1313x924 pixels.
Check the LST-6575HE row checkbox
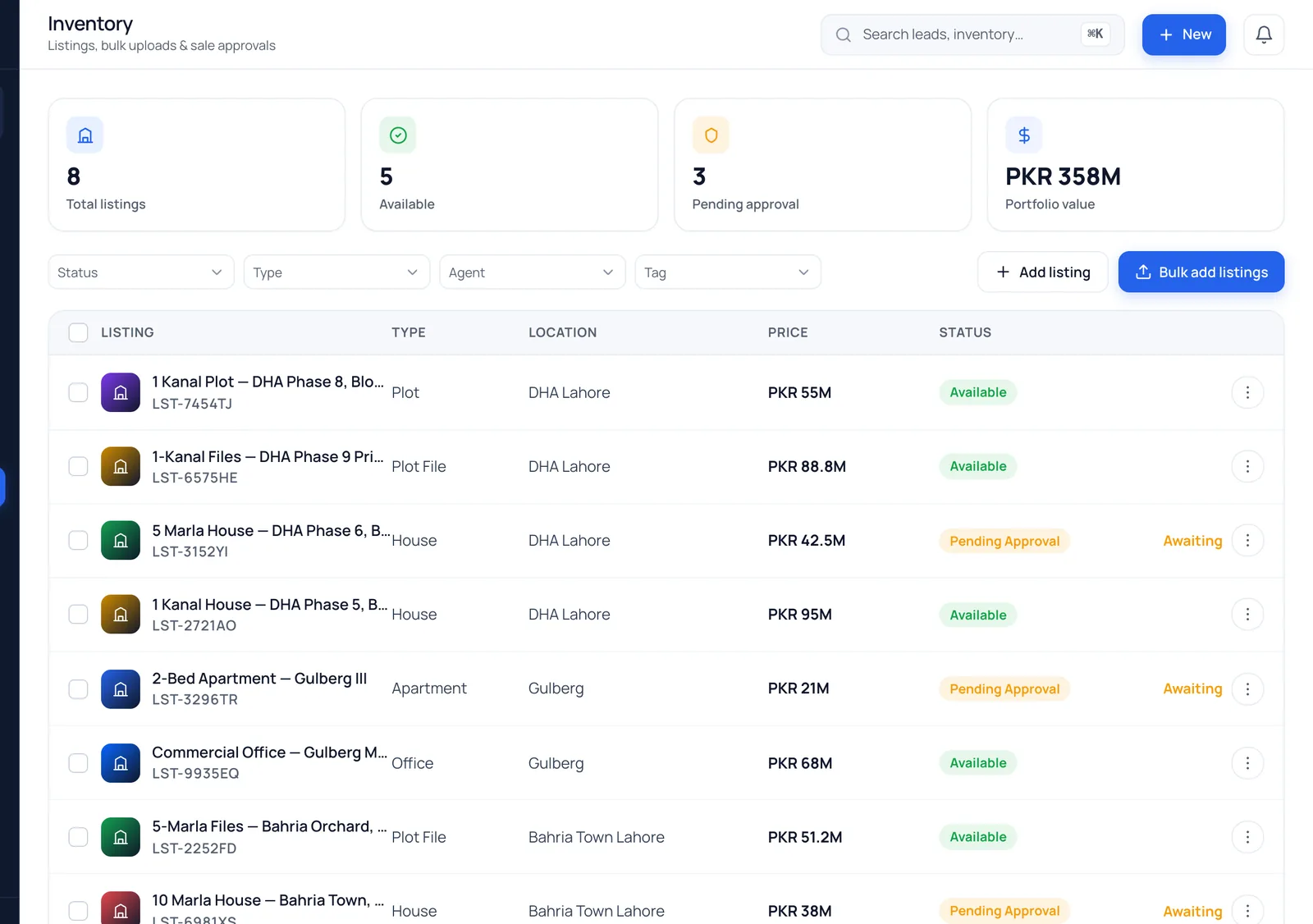coord(78,466)
